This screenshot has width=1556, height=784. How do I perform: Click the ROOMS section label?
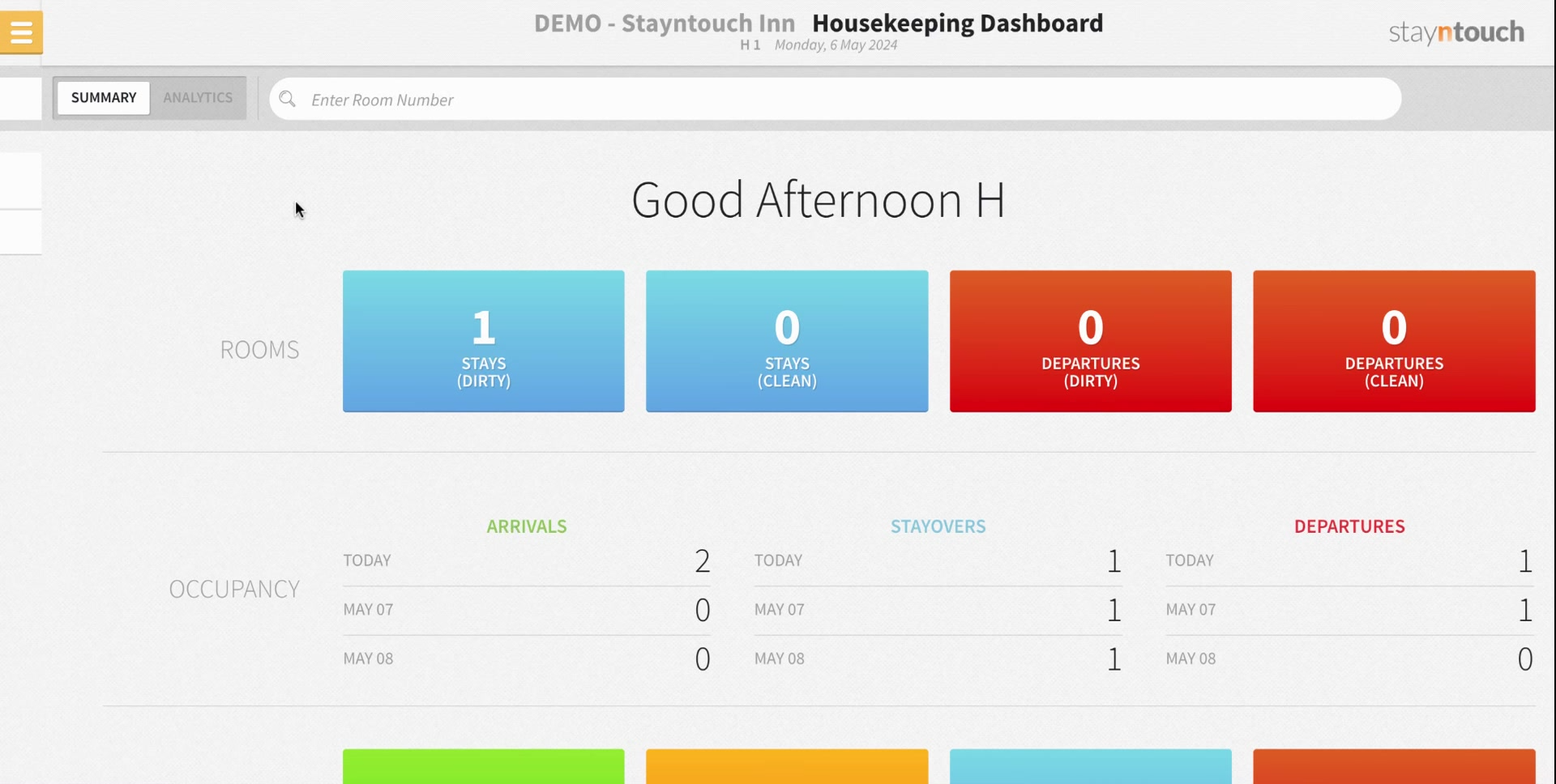tap(259, 350)
